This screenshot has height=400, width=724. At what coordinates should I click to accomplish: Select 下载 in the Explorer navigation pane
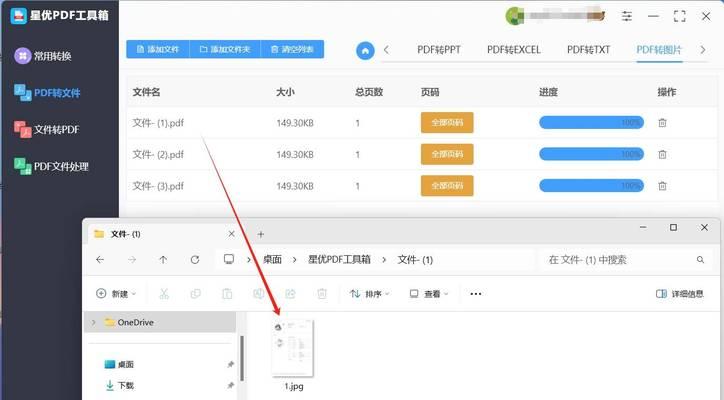pyautogui.click(x=120, y=385)
